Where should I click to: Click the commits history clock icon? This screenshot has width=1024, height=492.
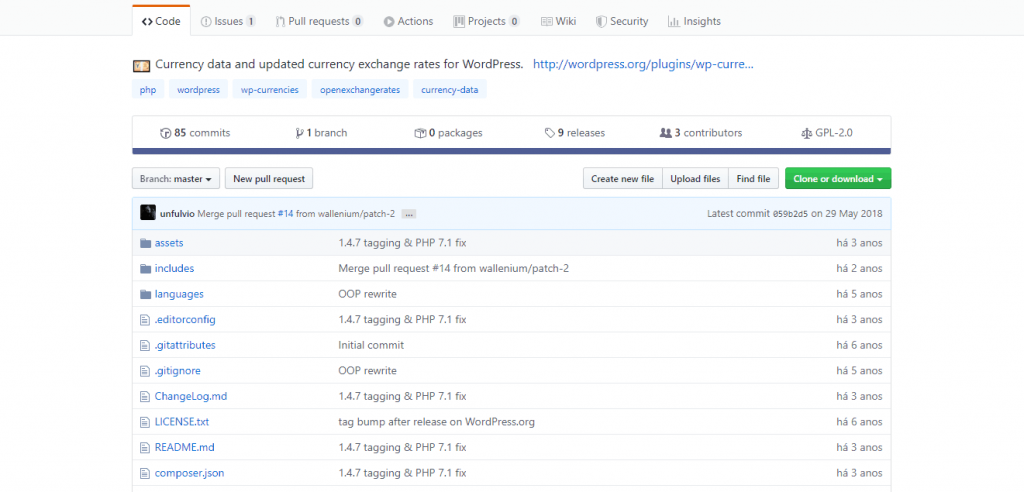point(165,133)
